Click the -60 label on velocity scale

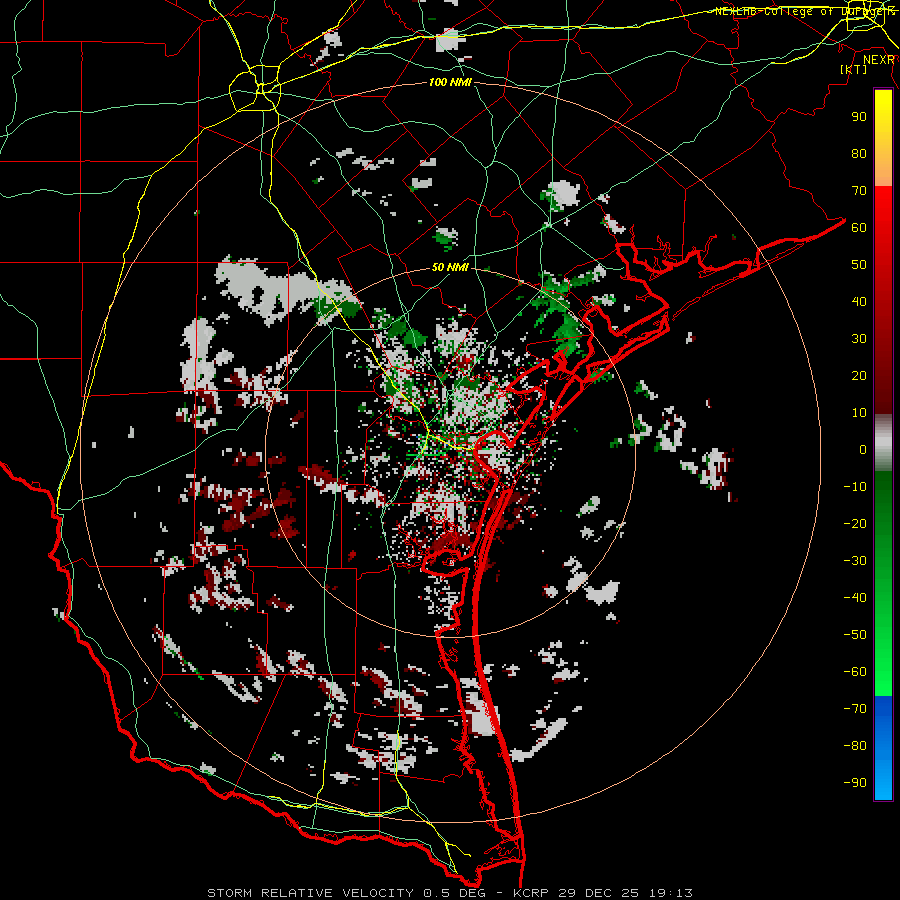[x=855, y=672]
